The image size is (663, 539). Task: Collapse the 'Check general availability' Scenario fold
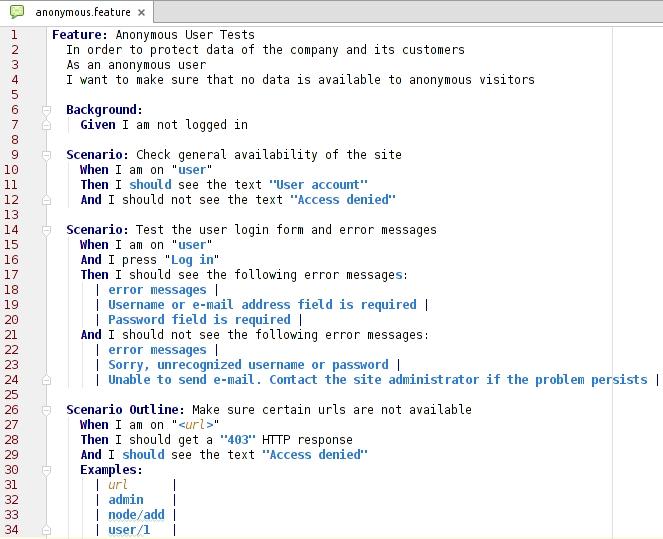click(46, 155)
